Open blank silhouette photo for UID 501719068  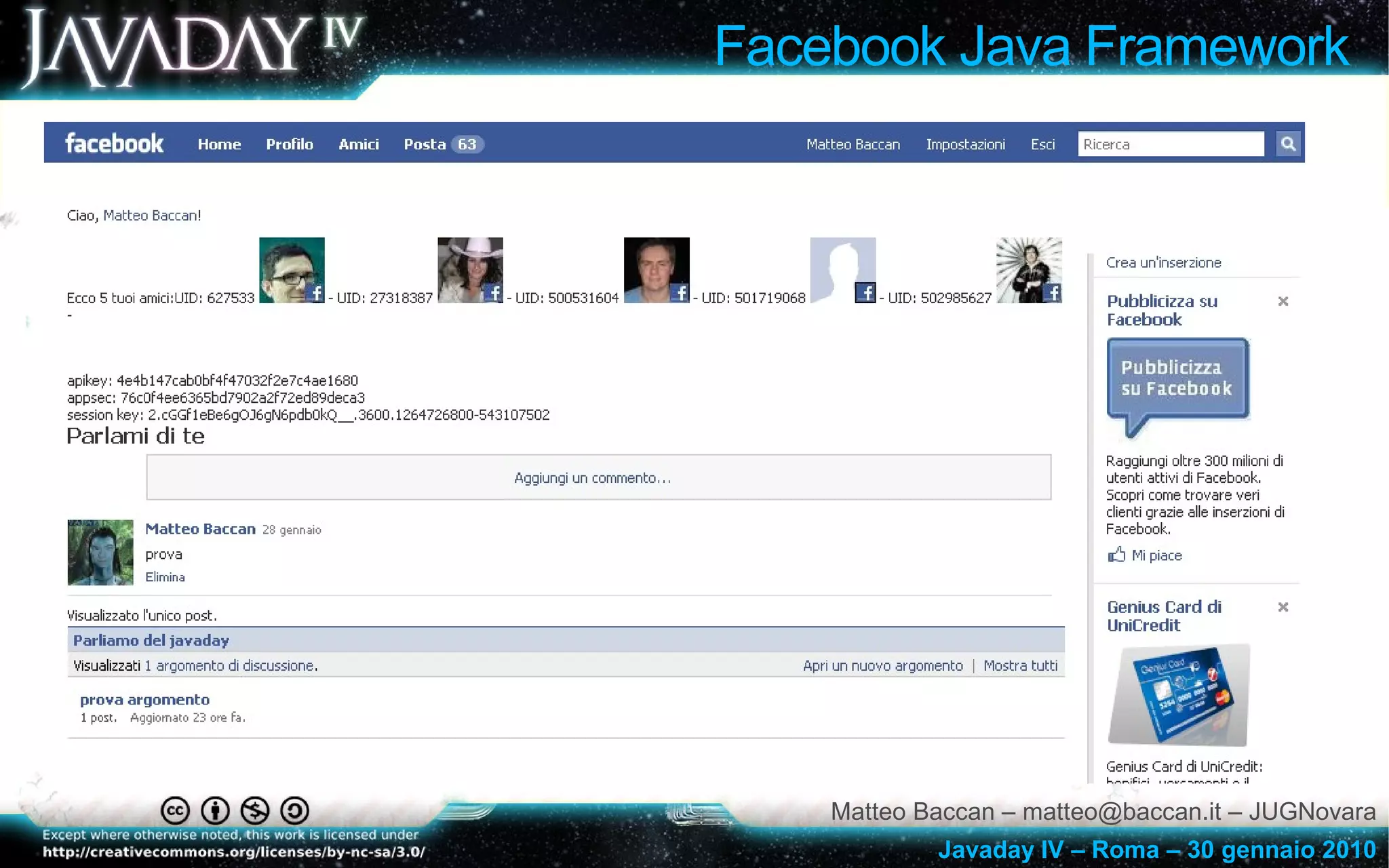point(843,270)
